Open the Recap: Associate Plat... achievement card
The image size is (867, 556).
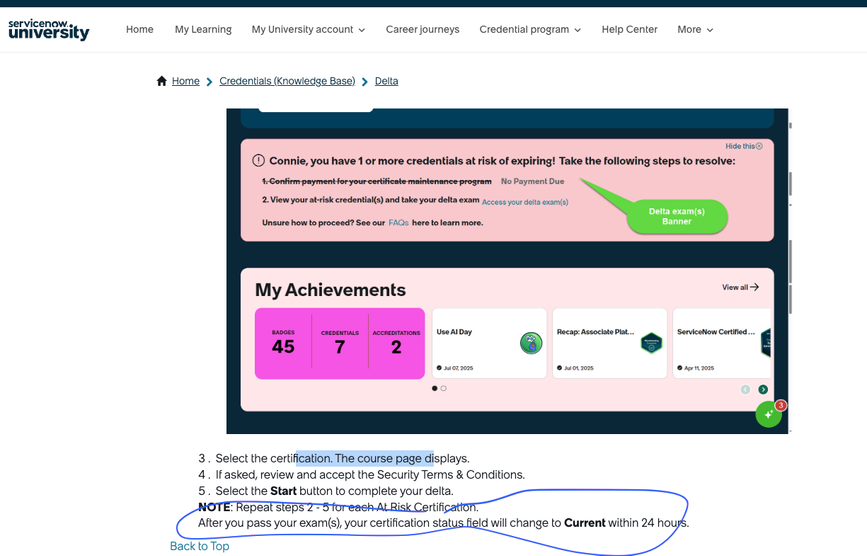610,343
